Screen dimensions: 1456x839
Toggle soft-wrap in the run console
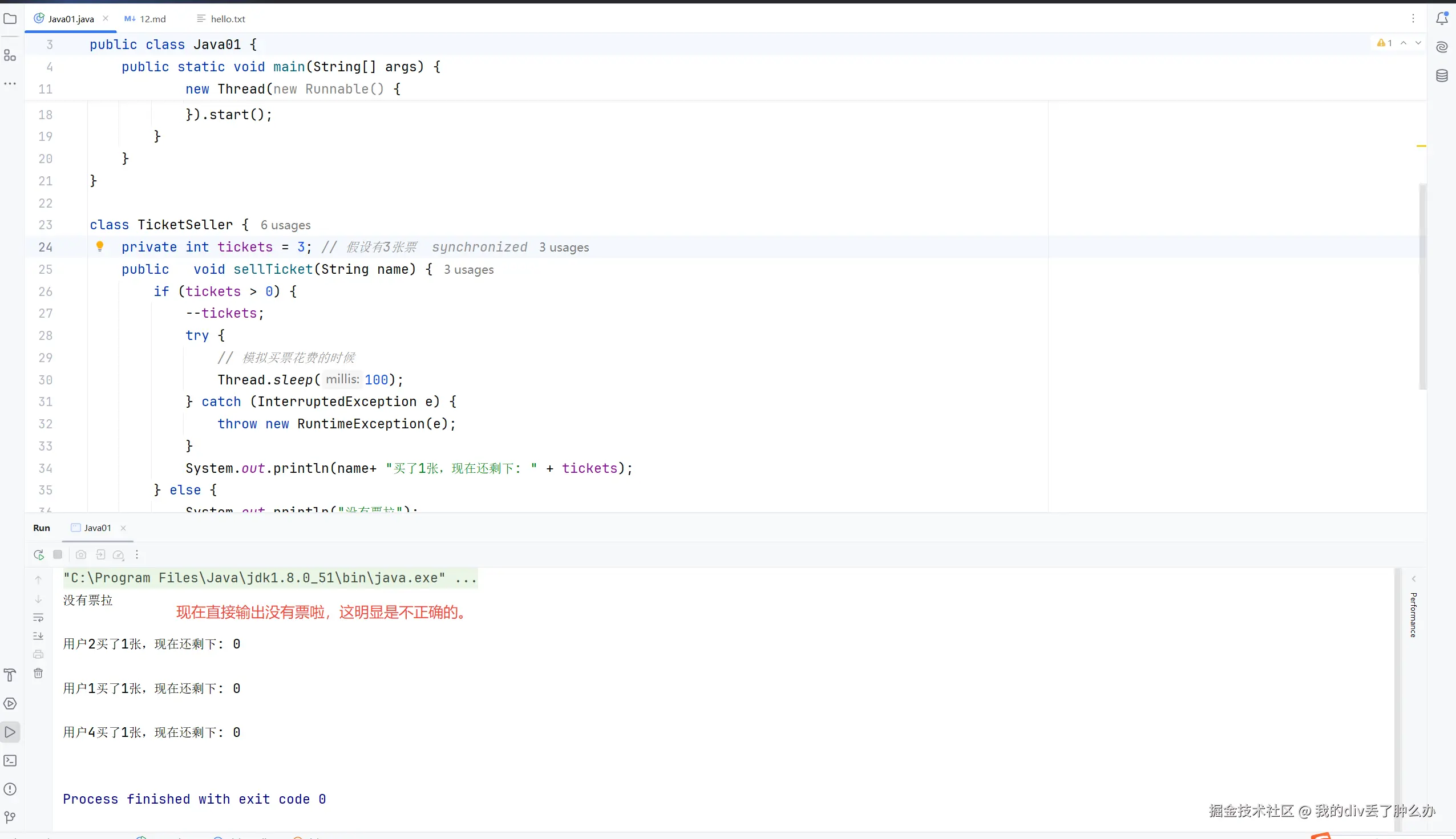pyautogui.click(x=38, y=618)
